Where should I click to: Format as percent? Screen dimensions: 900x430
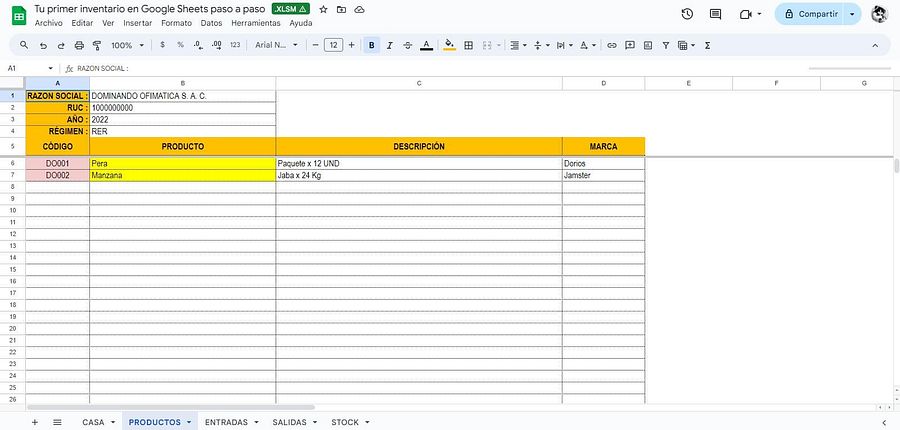click(x=180, y=45)
